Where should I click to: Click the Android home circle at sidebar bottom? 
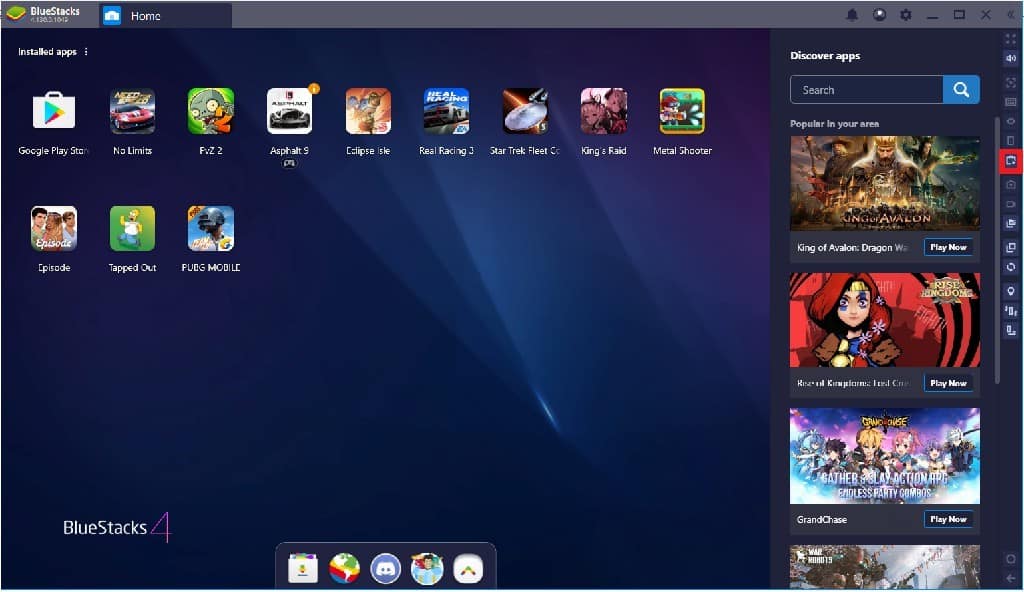[x=1011, y=559]
